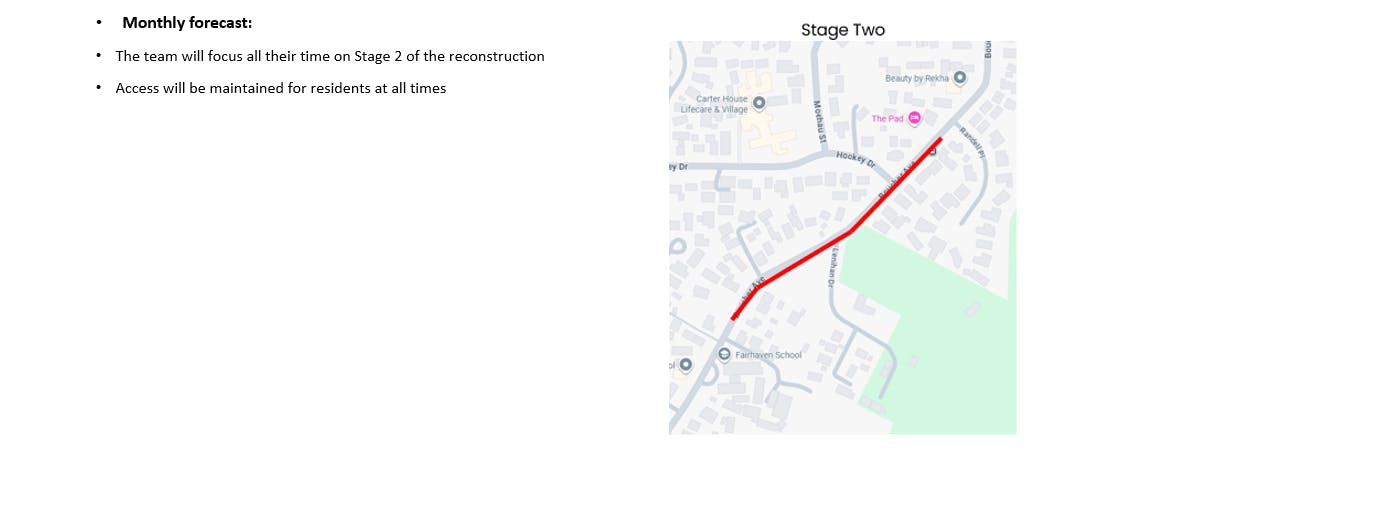Screen dimensions: 1389x511
Task: Click the Beauty by Rekha map pin
Action: (960, 77)
